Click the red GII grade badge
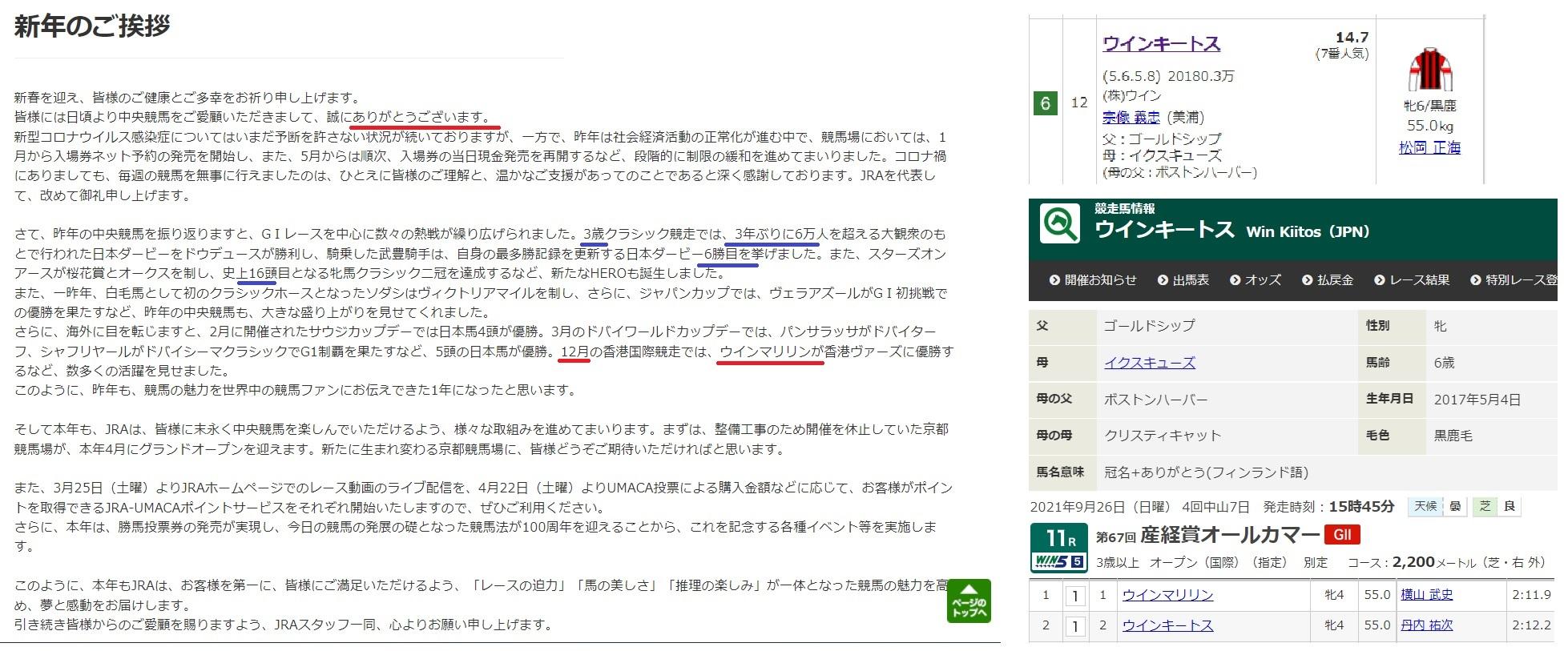 [x=1342, y=535]
